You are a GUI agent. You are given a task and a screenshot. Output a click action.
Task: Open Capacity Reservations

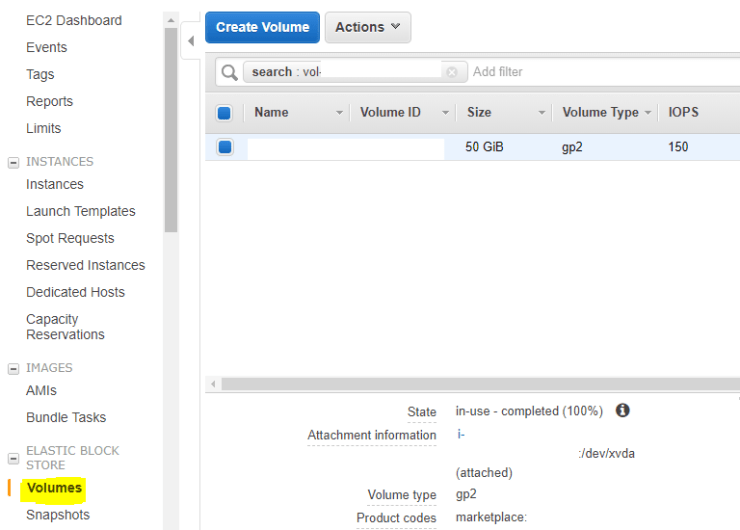[65, 327]
